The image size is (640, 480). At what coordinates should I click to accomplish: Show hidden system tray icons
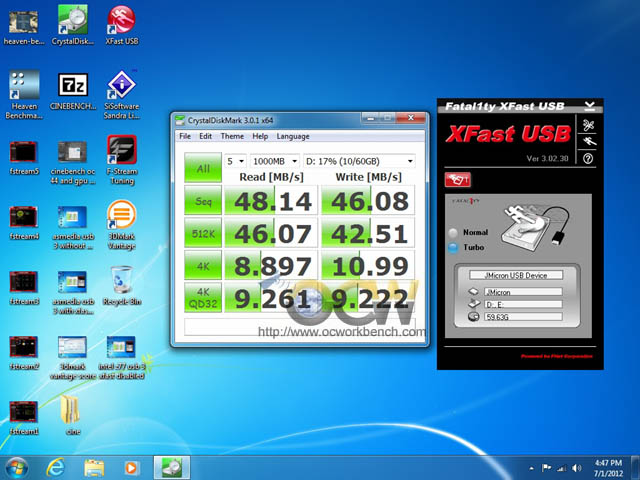[x=531, y=468]
